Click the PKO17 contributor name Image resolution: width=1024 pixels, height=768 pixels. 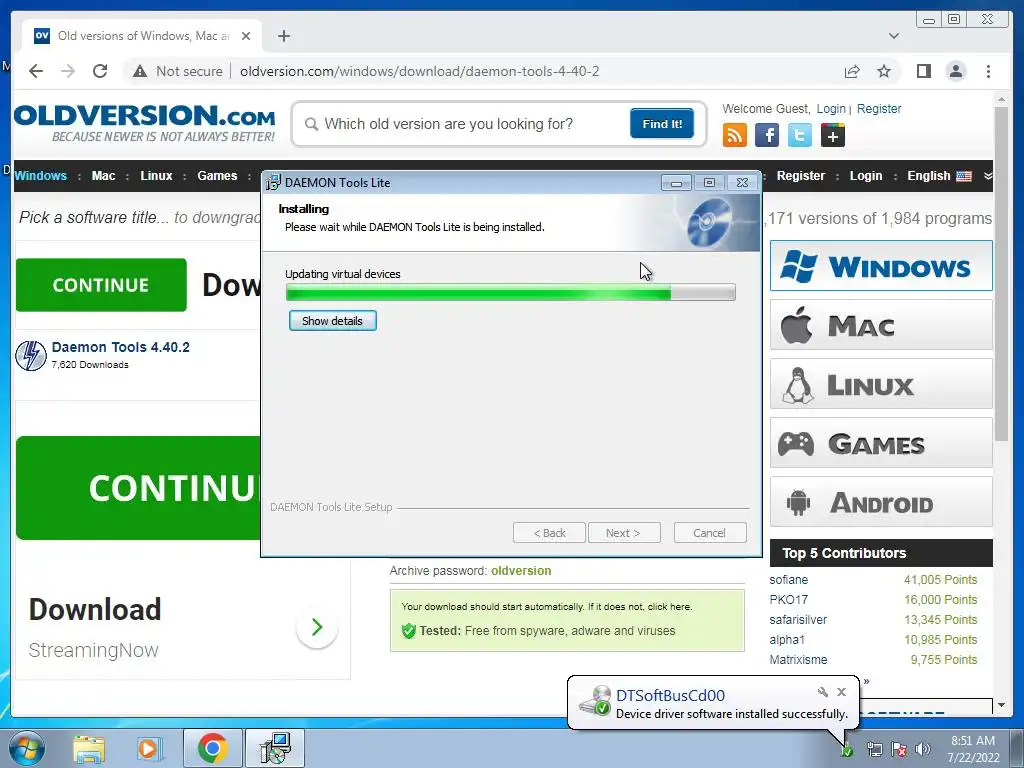[788, 600]
